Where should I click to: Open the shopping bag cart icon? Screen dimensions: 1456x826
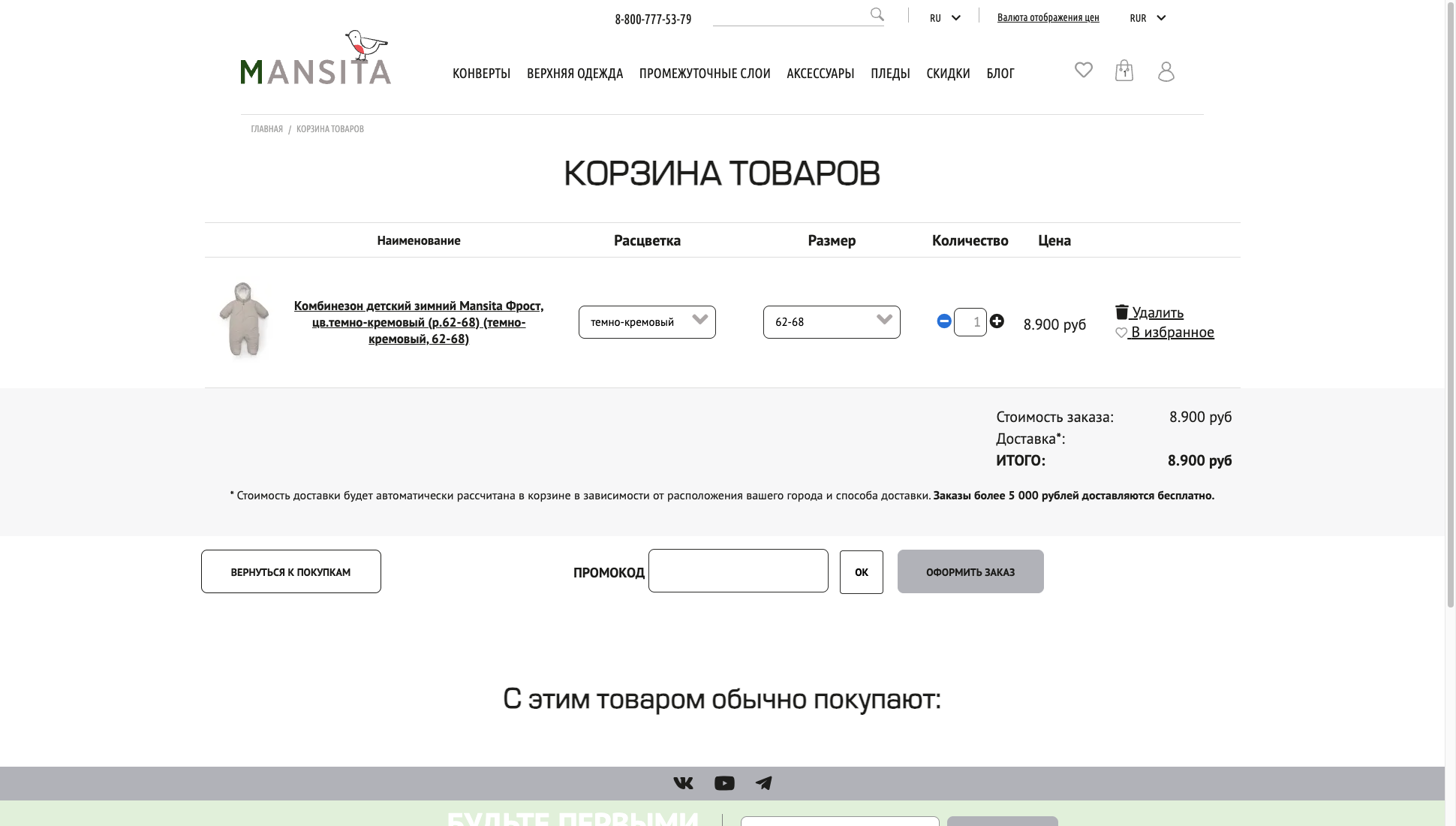1124,71
